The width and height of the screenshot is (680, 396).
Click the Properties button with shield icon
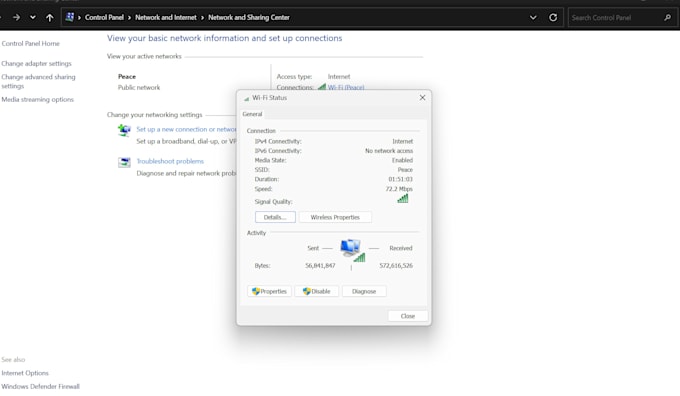269,291
